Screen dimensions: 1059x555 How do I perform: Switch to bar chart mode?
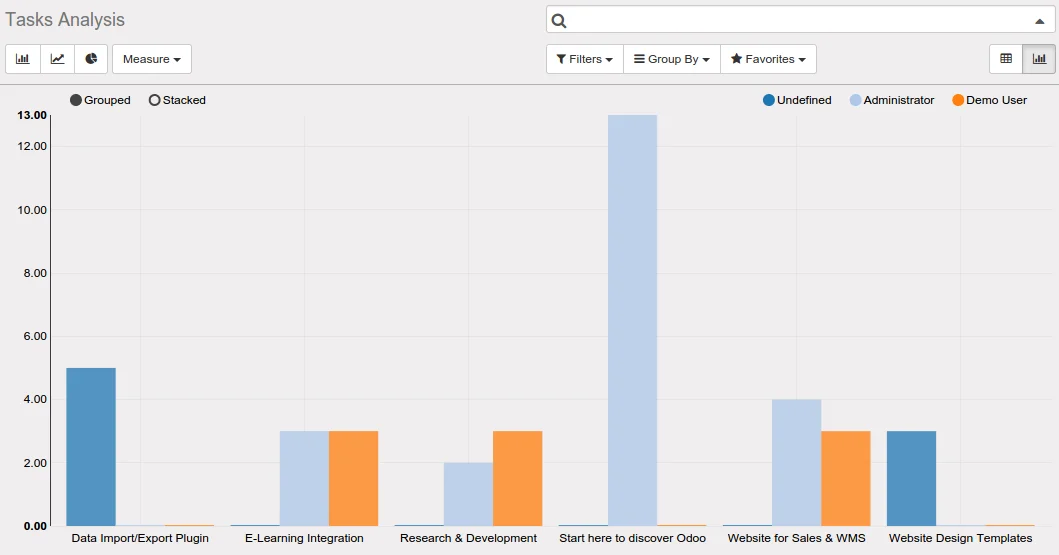click(23, 59)
